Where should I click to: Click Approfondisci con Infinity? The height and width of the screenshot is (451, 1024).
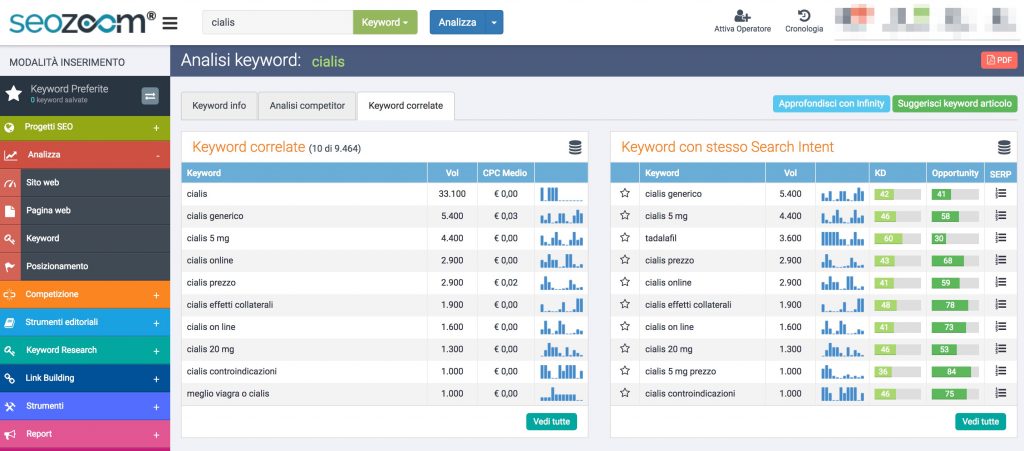click(x=831, y=103)
